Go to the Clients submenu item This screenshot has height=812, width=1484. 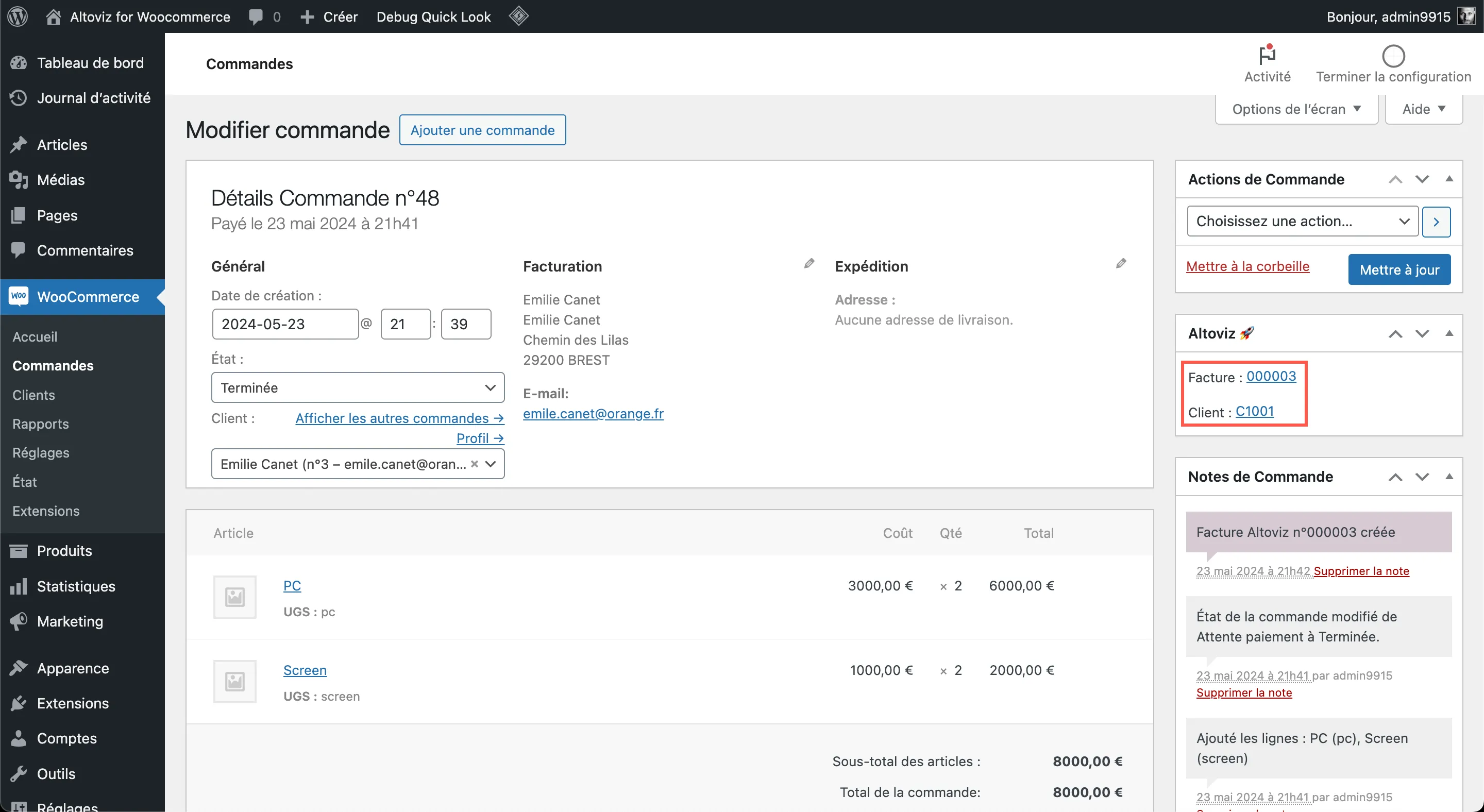(34, 395)
